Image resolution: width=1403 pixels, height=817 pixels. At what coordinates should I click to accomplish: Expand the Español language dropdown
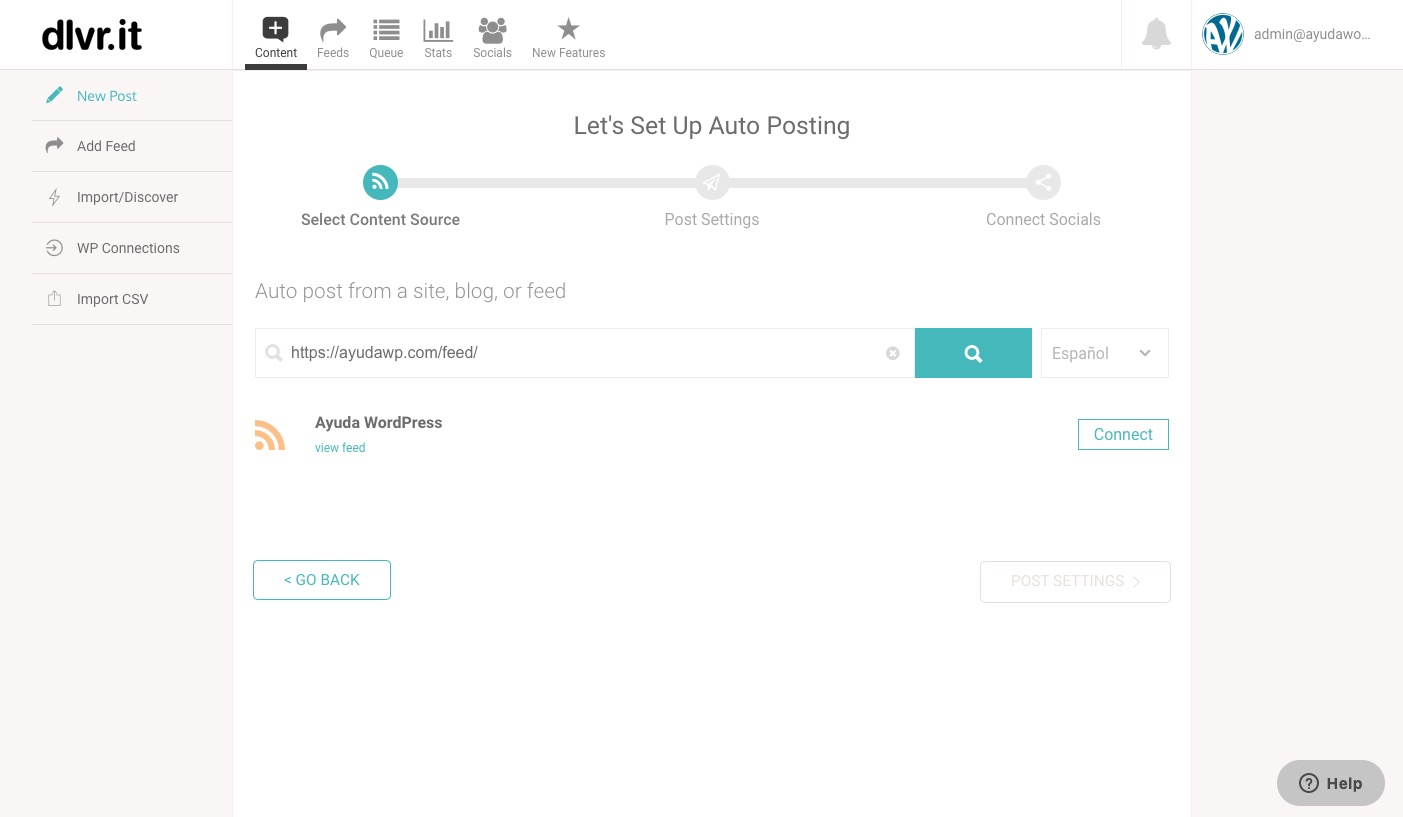click(1104, 353)
